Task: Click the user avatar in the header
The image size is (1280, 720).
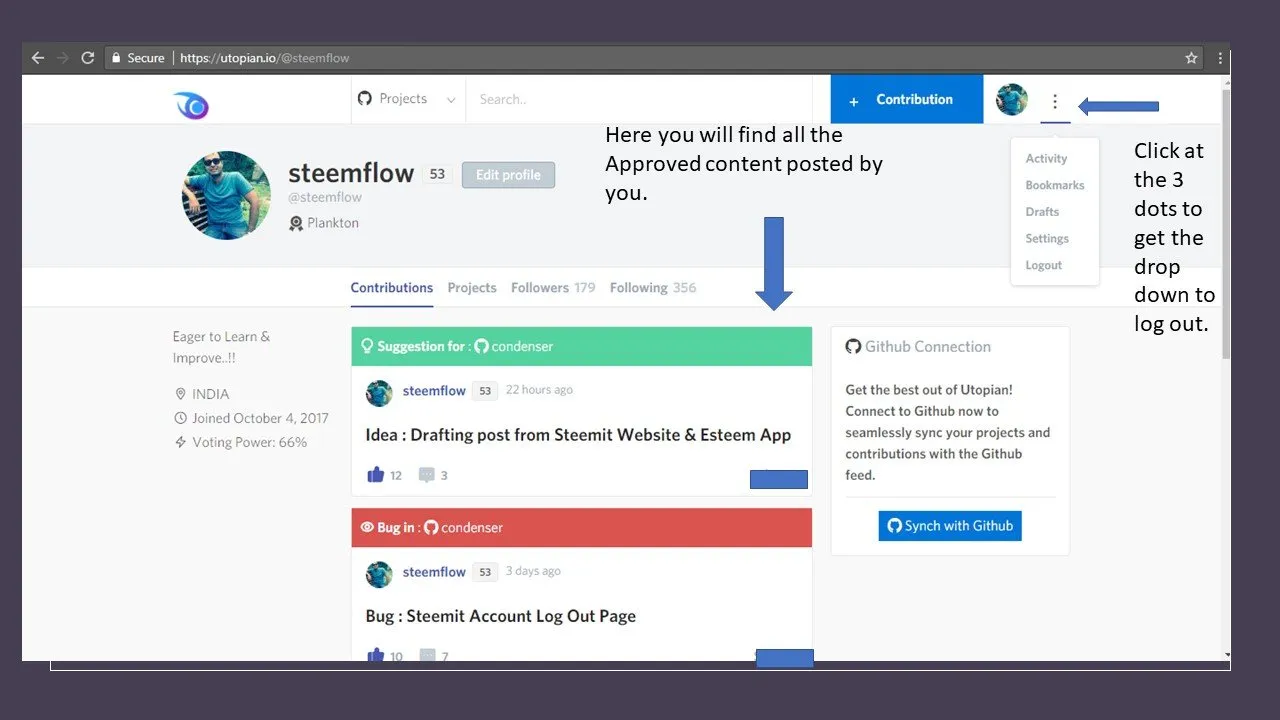Action: [x=1012, y=99]
